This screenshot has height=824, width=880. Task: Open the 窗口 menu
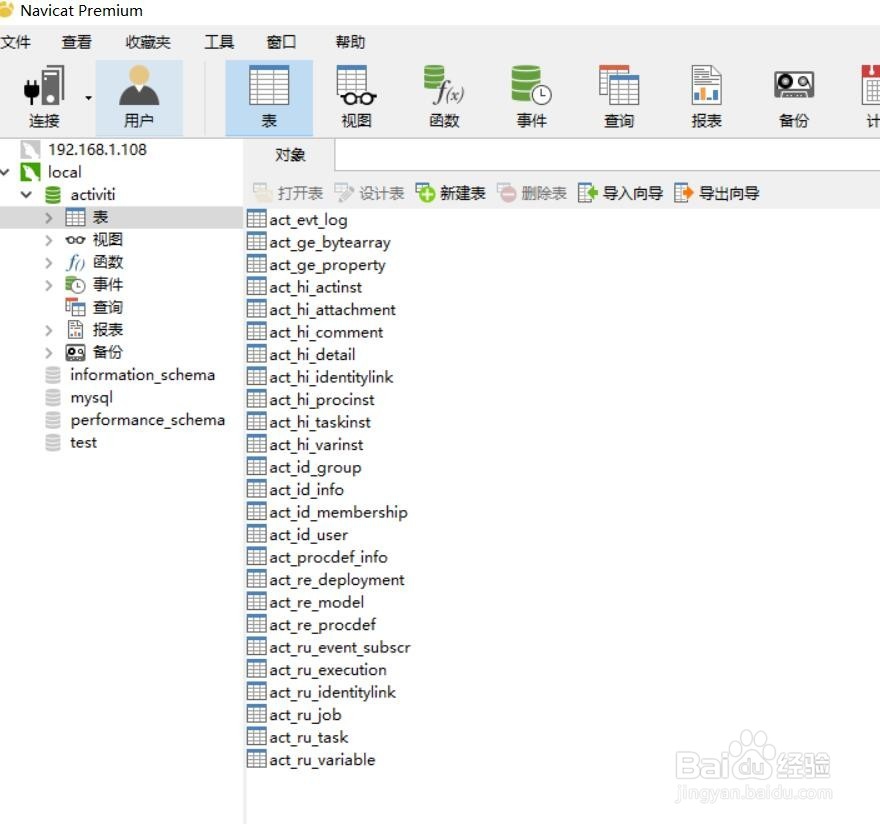tap(281, 42)
